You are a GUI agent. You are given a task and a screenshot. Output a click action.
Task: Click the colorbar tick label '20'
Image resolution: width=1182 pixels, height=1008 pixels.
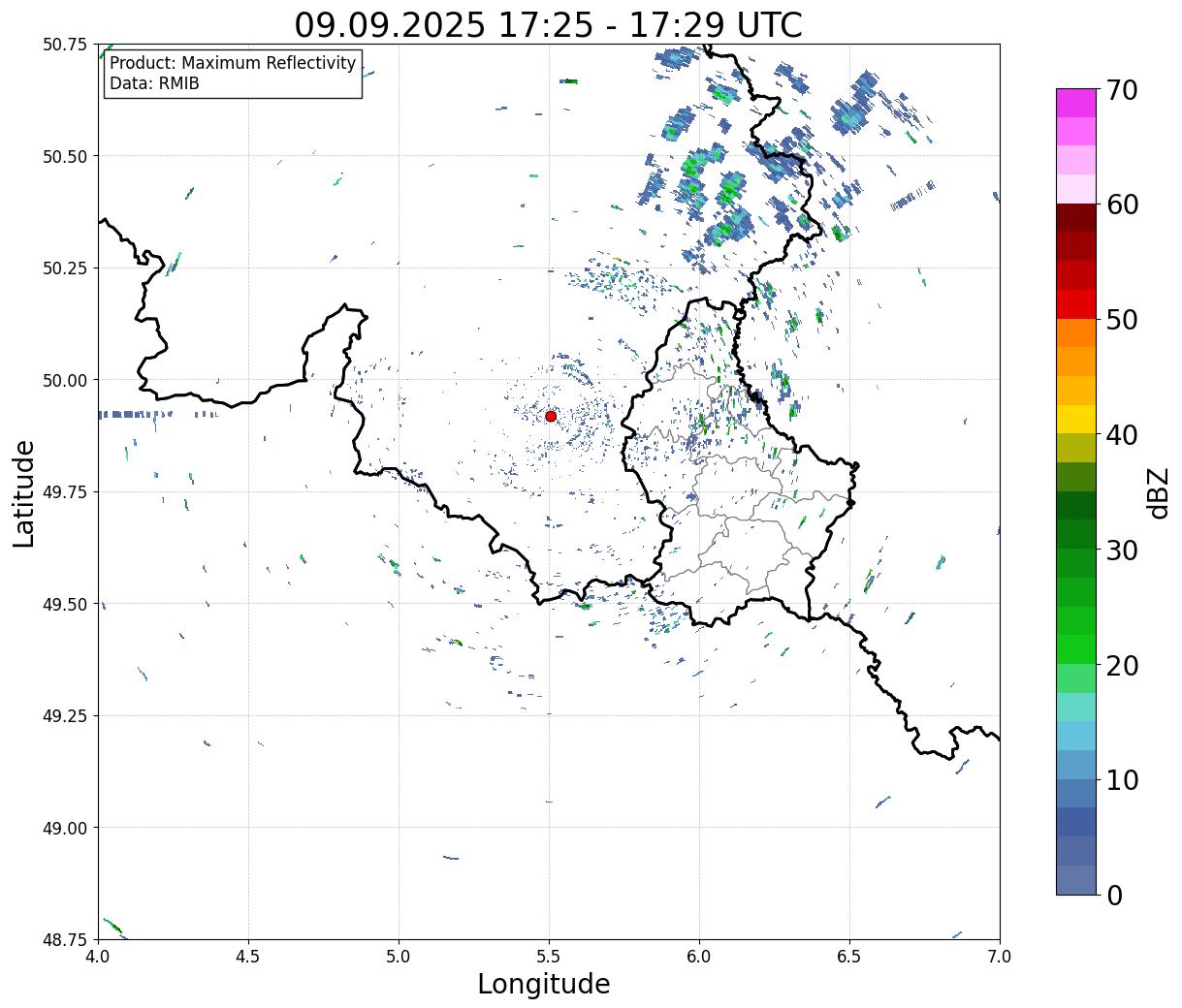tap(1122, 665)
